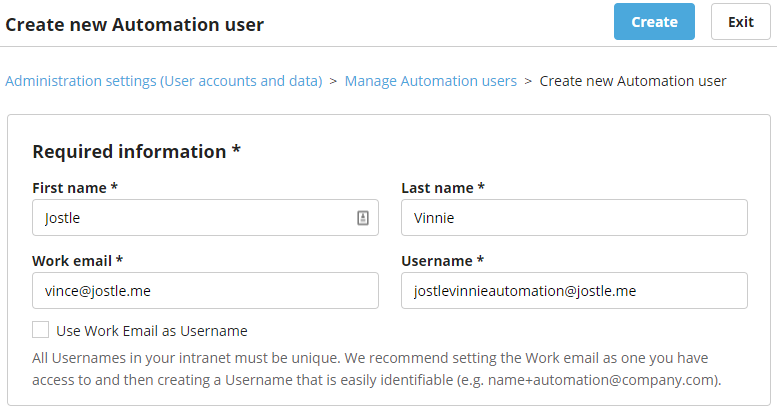Go to Manage Automation users breadcrumb

[431, 81]
